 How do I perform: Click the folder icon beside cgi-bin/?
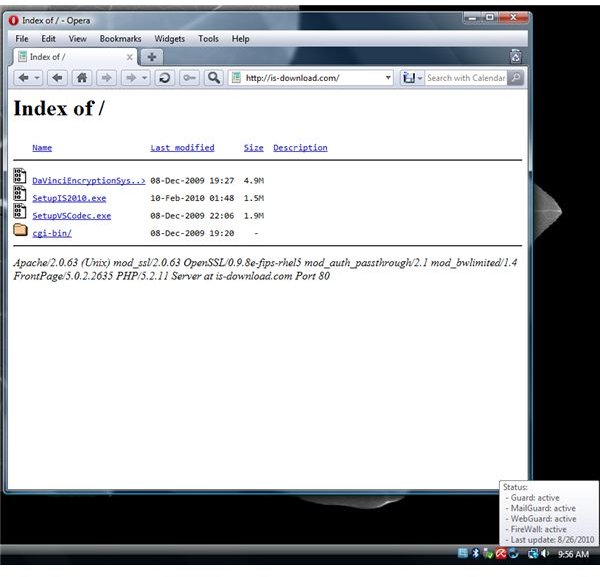point(20,230)
